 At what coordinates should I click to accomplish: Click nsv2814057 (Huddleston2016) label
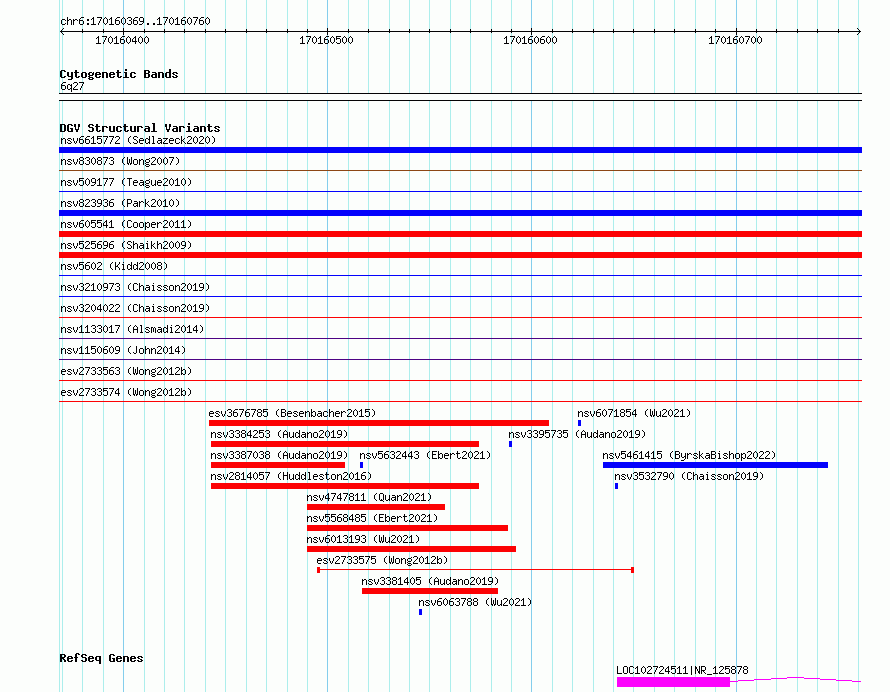pos(291,476)
